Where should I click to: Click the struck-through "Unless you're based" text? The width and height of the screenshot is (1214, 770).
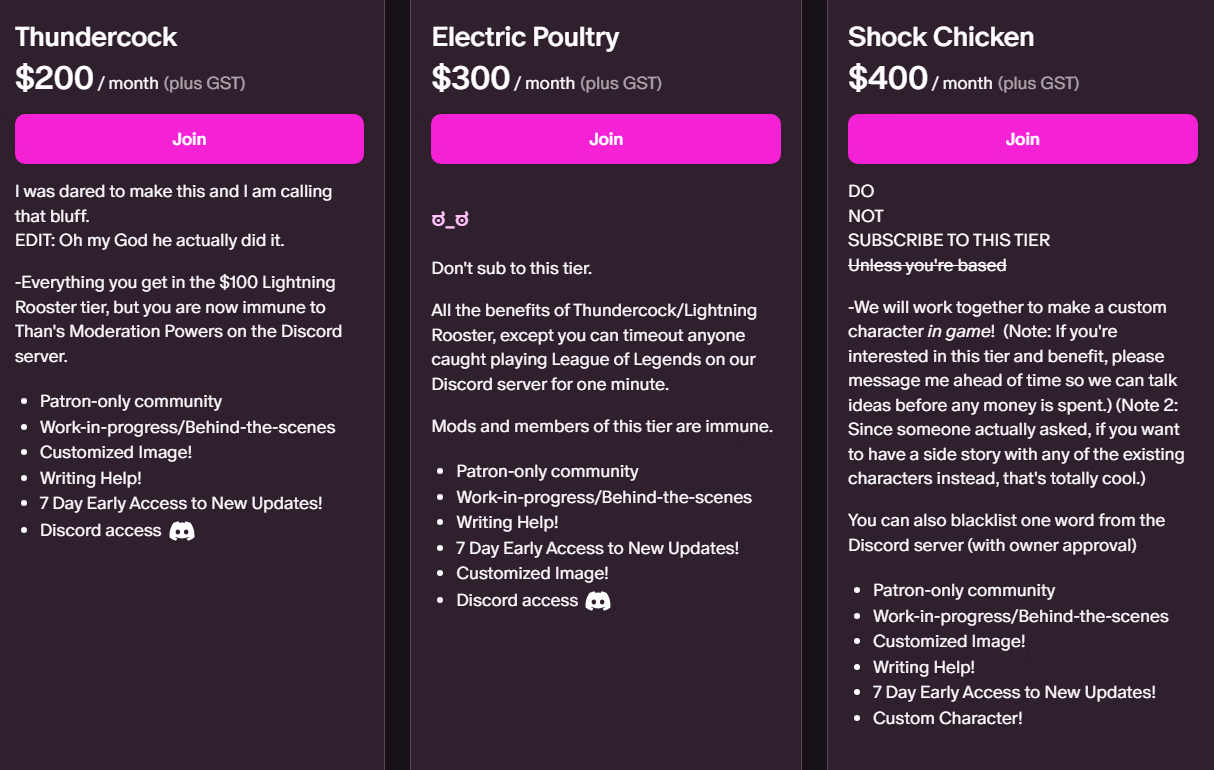[927, 265]
